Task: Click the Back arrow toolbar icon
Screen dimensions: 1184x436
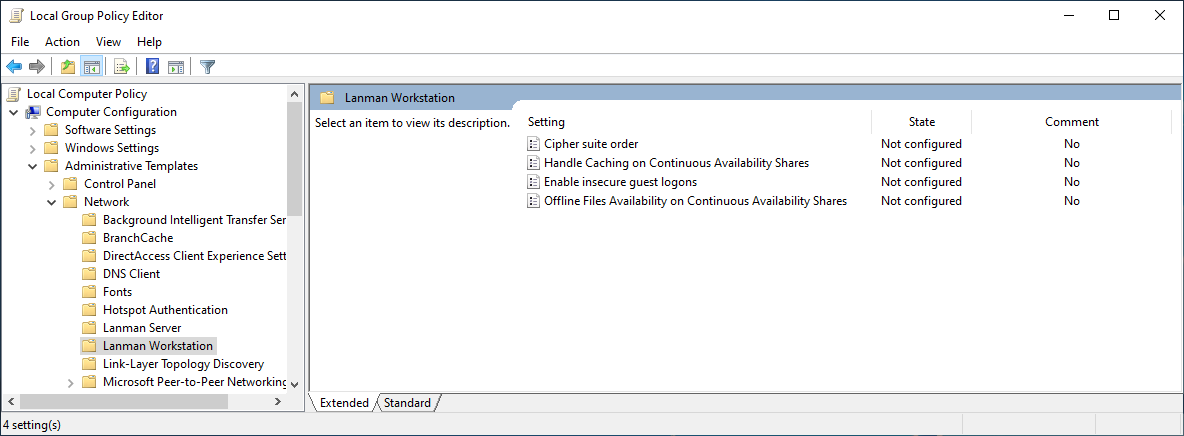Action: (x=14, y=67)
